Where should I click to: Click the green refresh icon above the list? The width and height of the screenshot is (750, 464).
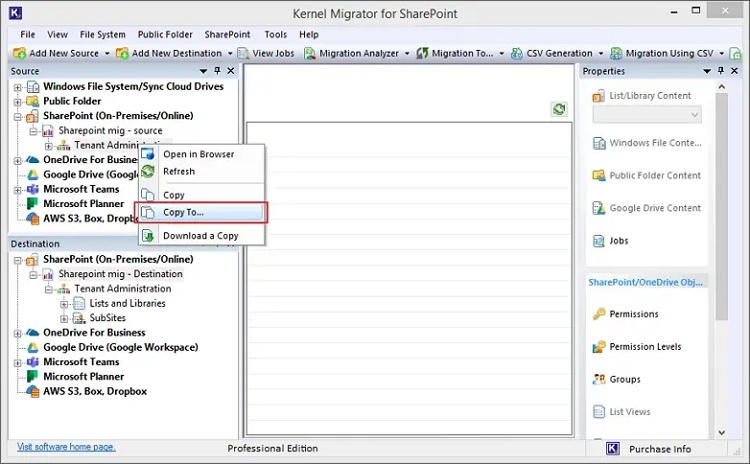pos(560,109)
